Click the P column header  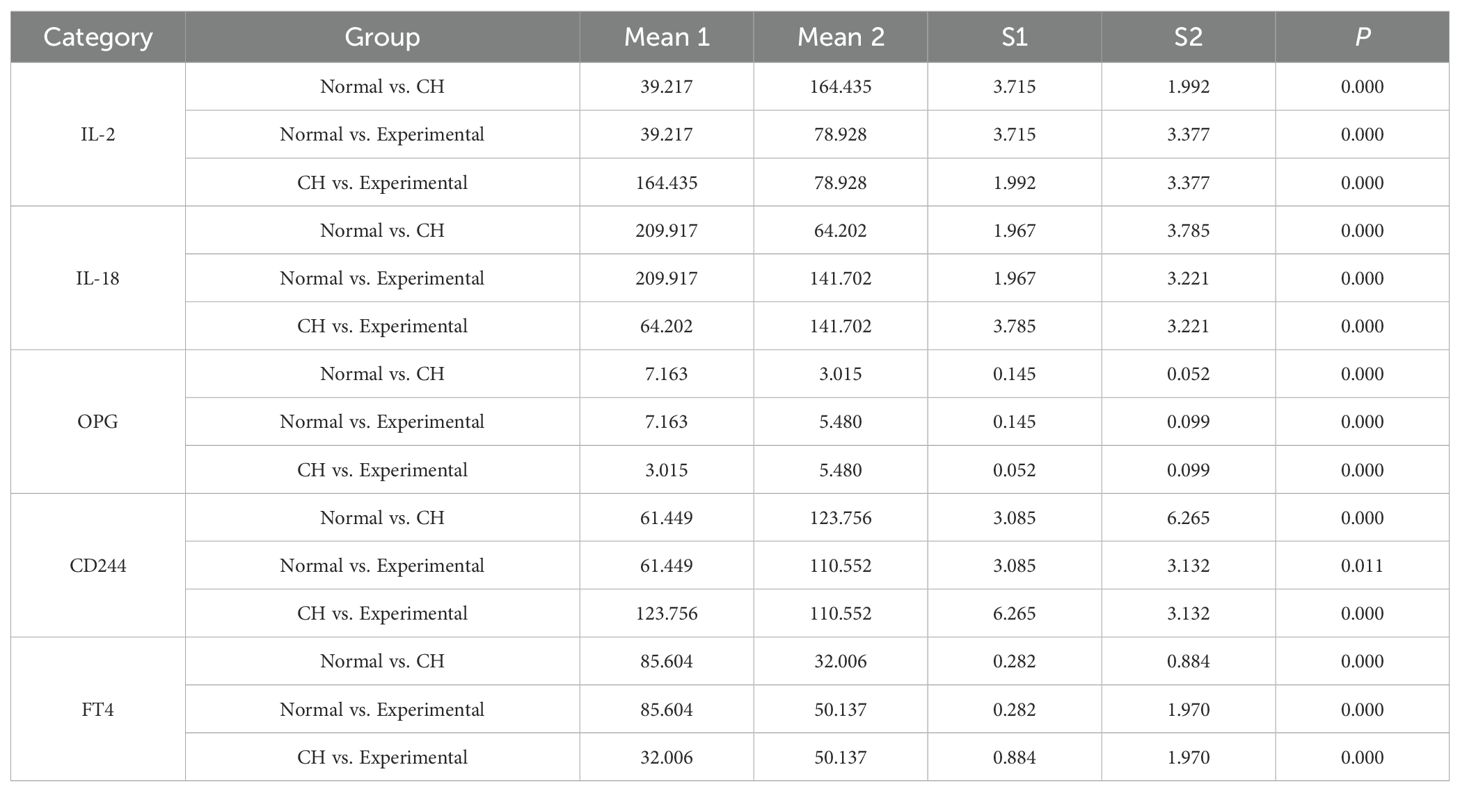tap(1362, 38)
